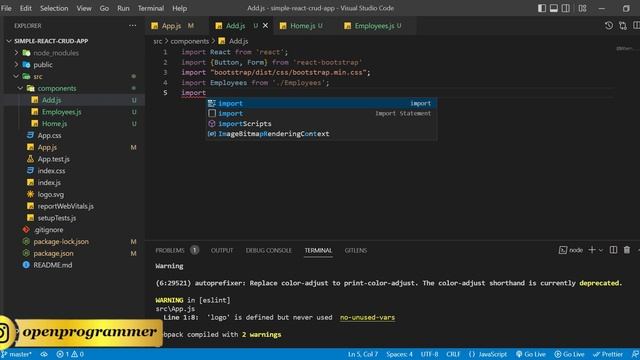Open the Edit menu

pyautogui.click(x=26, y=8)
